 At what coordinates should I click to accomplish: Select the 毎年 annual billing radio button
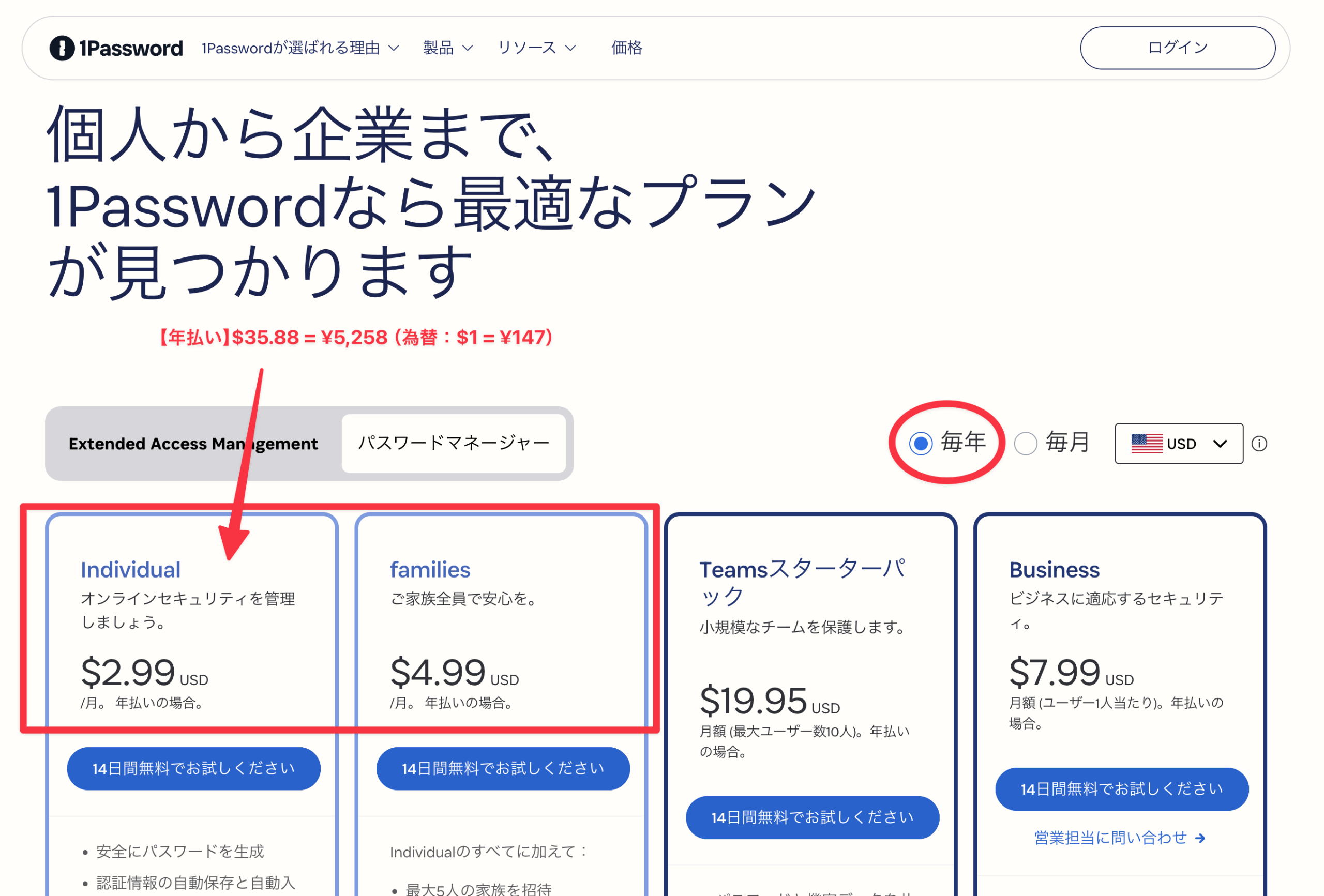click(x=921, y=444)
